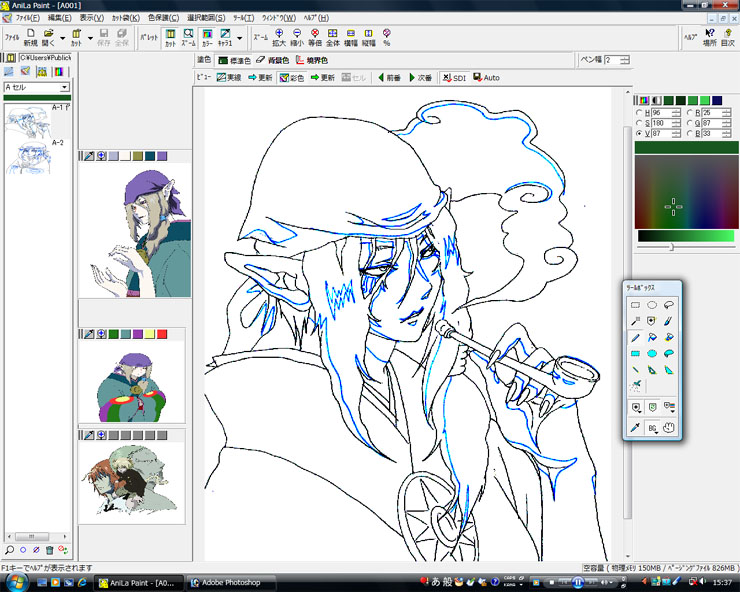Toggle the カット palette icon
740x592 pixels.
(170, 37)
